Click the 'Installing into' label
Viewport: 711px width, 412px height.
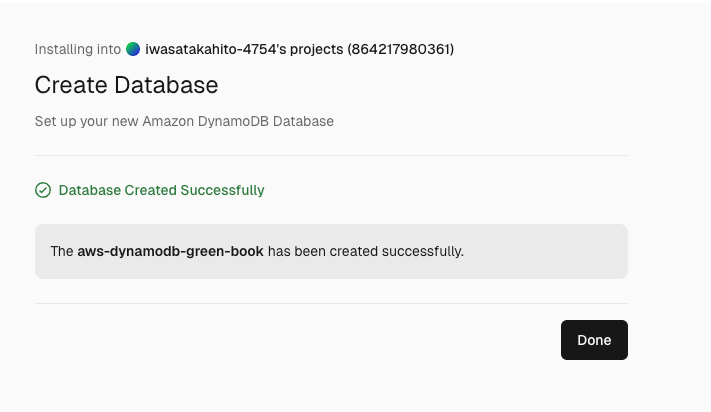click(77, 49)
